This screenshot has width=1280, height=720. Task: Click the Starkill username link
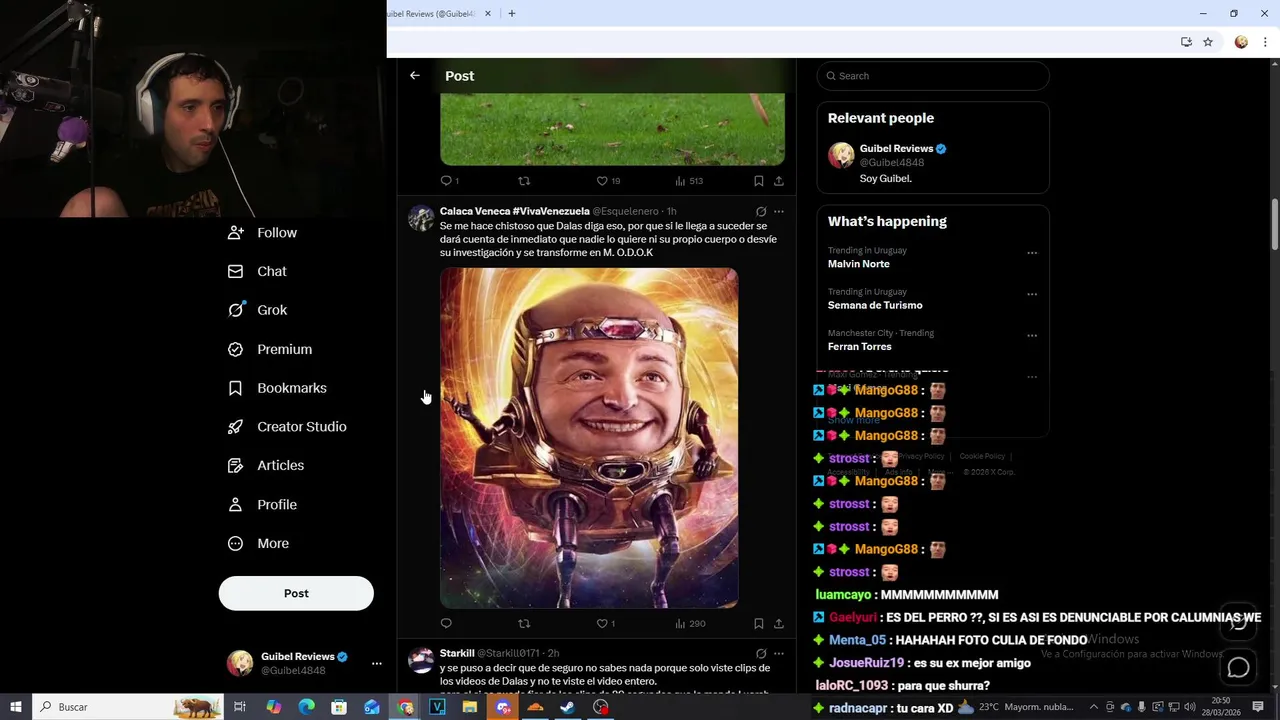click(x=457, y=654)
